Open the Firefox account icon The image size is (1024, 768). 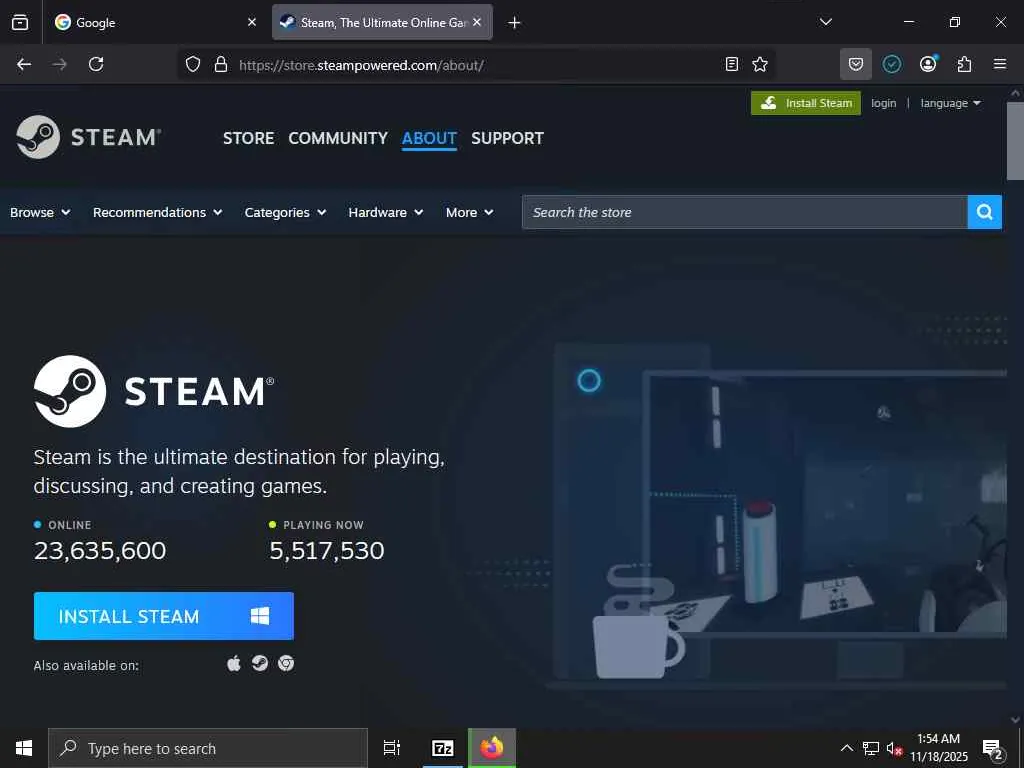pos(928,64)
